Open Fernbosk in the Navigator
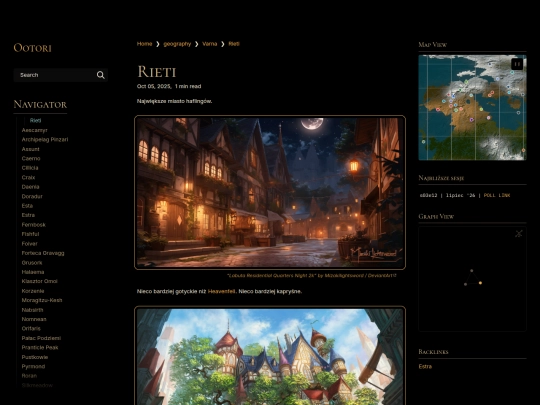Screen dimensions: 540x405 (33, 225)
